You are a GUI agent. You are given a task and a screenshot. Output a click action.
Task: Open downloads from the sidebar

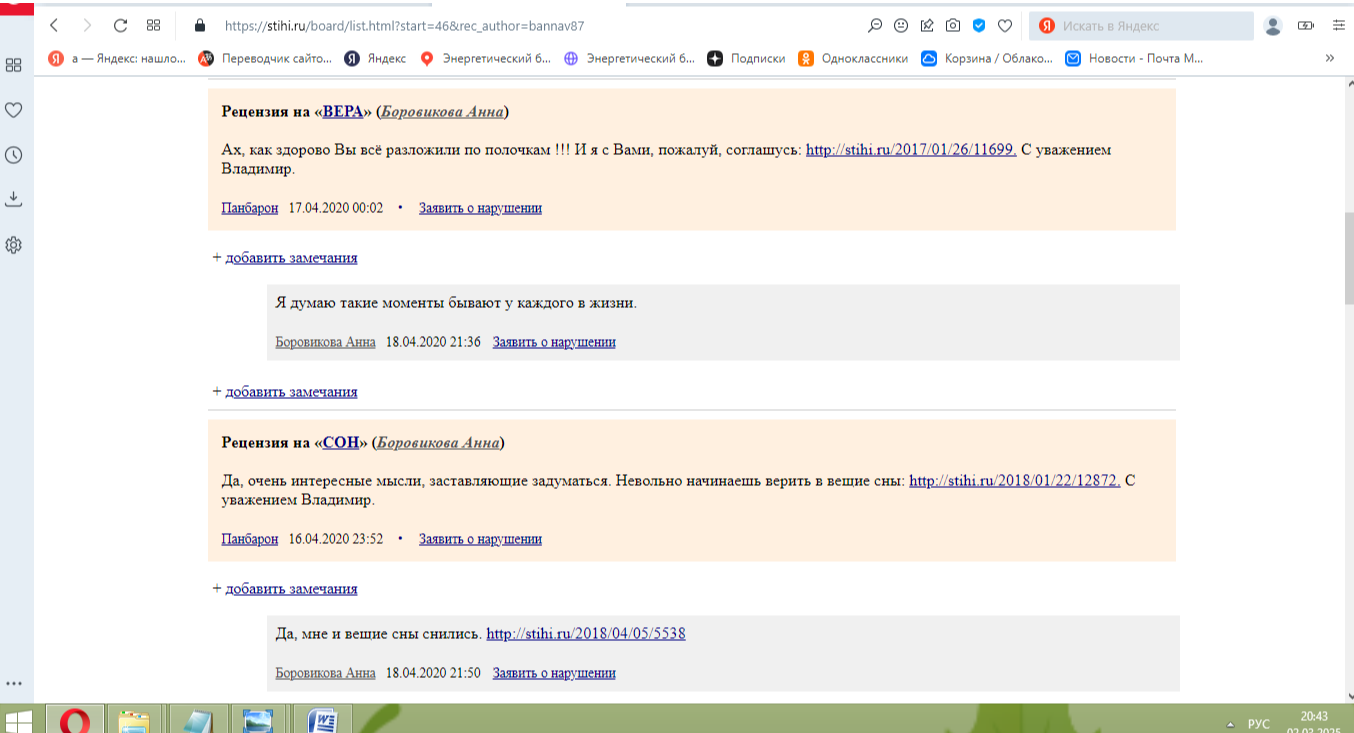tap(14, 199)
